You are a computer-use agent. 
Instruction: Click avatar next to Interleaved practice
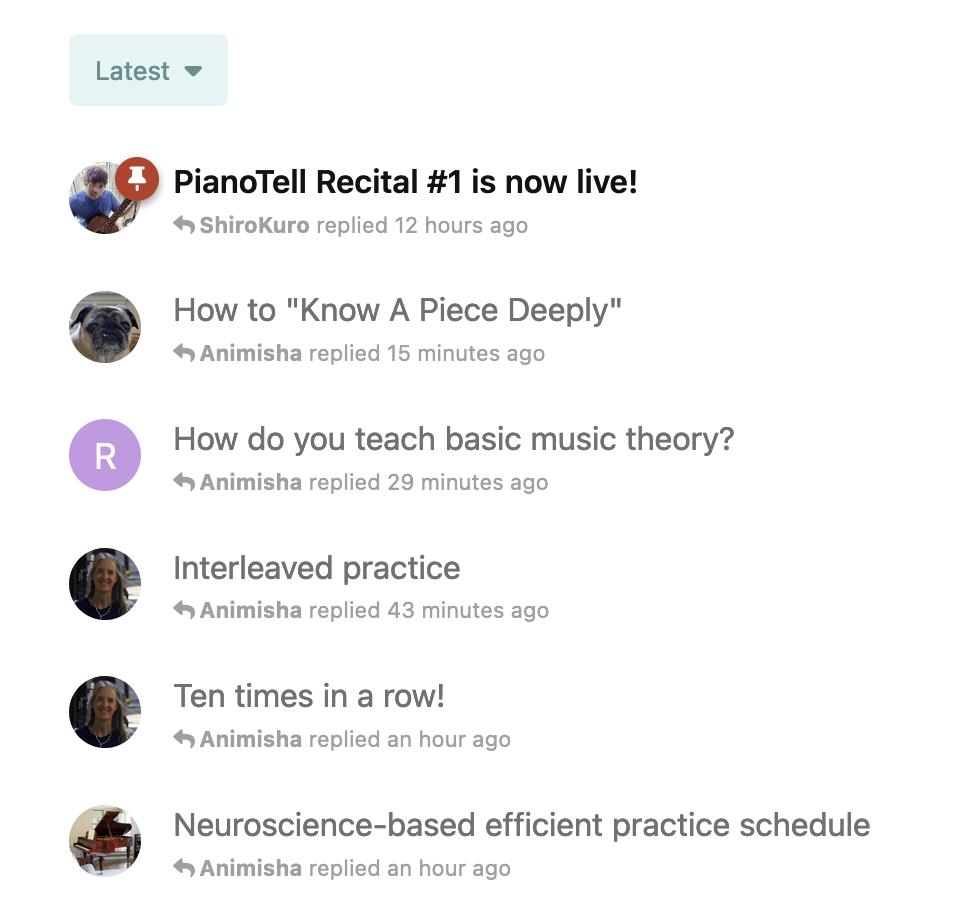(x=105, y=584)
